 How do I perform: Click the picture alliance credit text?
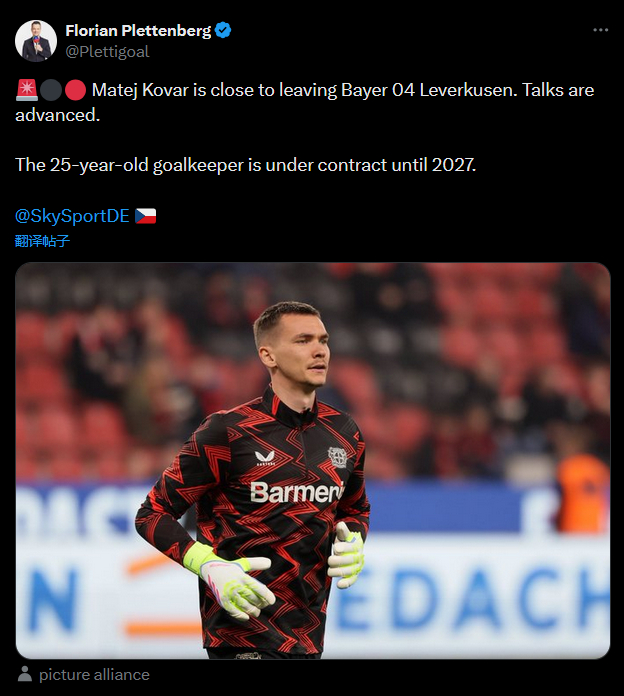(94, 675)
